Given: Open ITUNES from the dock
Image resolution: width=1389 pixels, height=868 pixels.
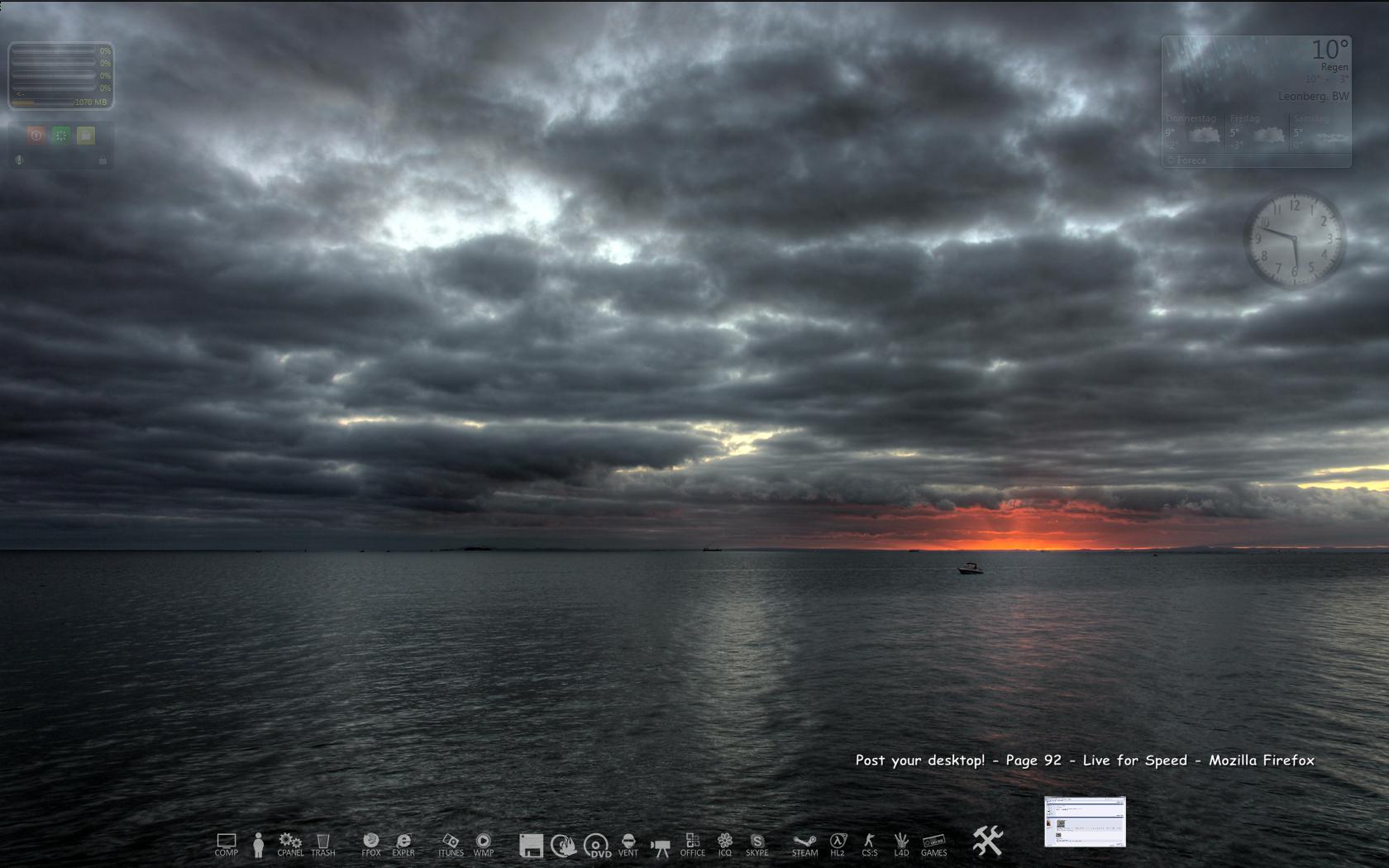Looking at the screenshot, I should pos(451,845).
